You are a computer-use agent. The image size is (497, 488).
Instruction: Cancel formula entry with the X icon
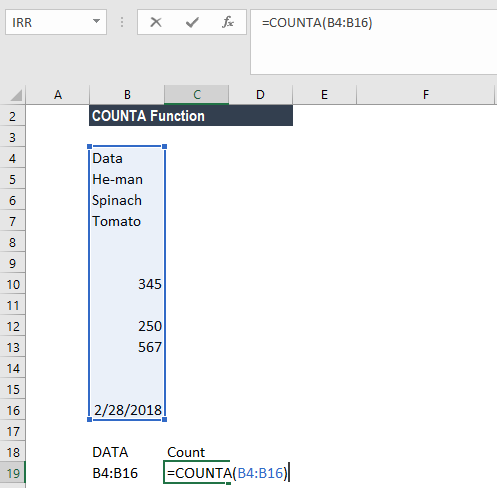[156, 22]
